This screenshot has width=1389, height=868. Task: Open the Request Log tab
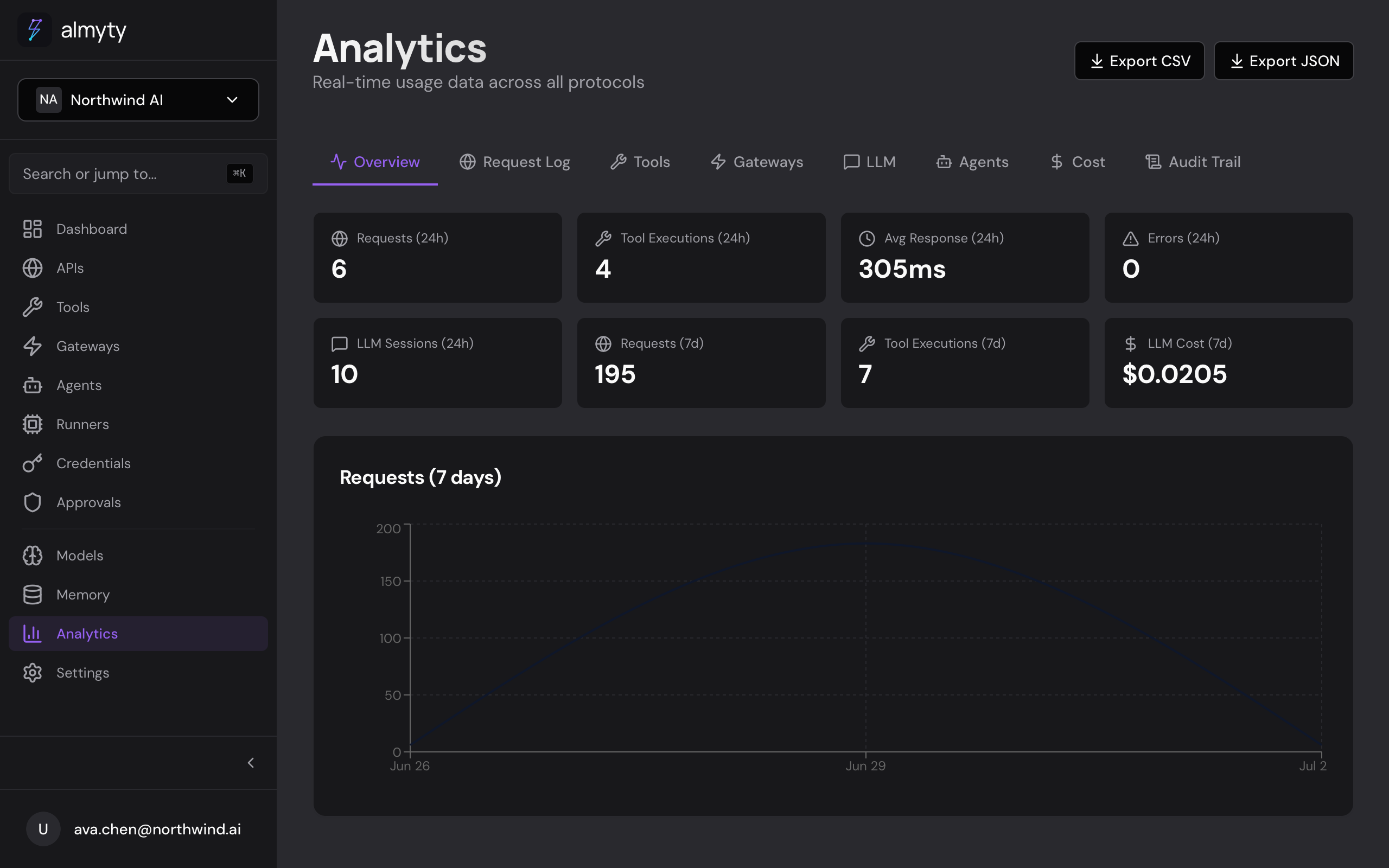point(515,162)
